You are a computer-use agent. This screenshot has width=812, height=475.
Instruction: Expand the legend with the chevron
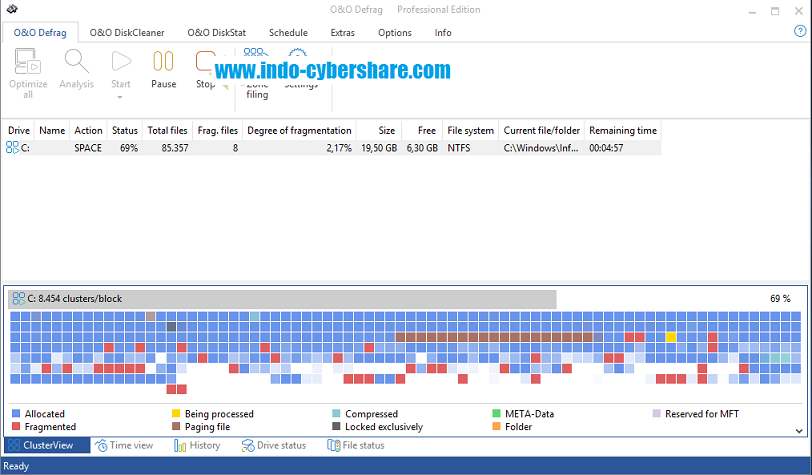(x=799, y=431)
